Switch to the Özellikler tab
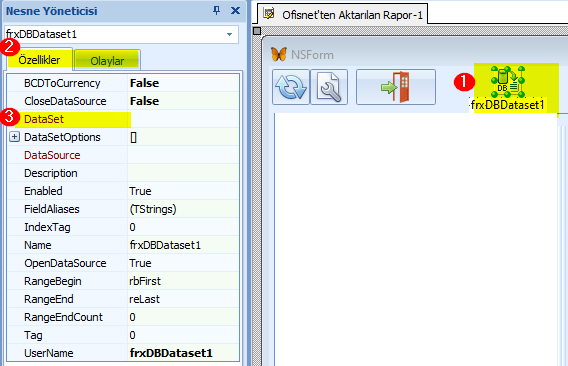 point(39,60)
